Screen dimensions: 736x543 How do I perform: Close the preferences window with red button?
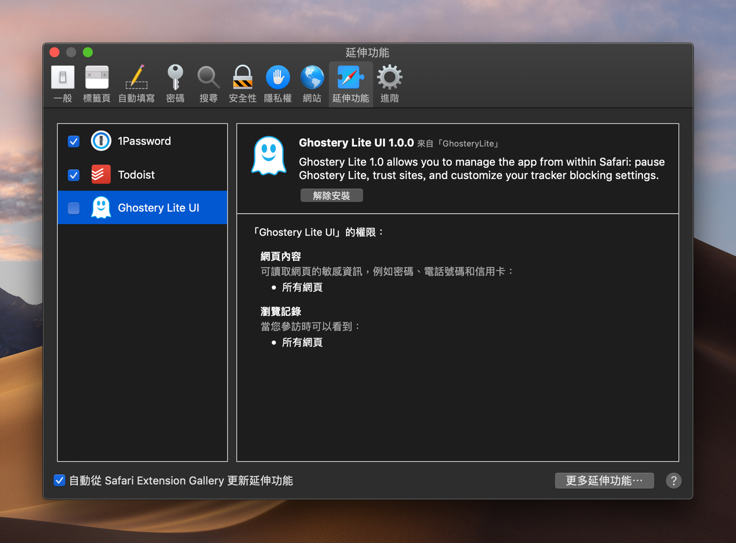(x=54, y=52)
